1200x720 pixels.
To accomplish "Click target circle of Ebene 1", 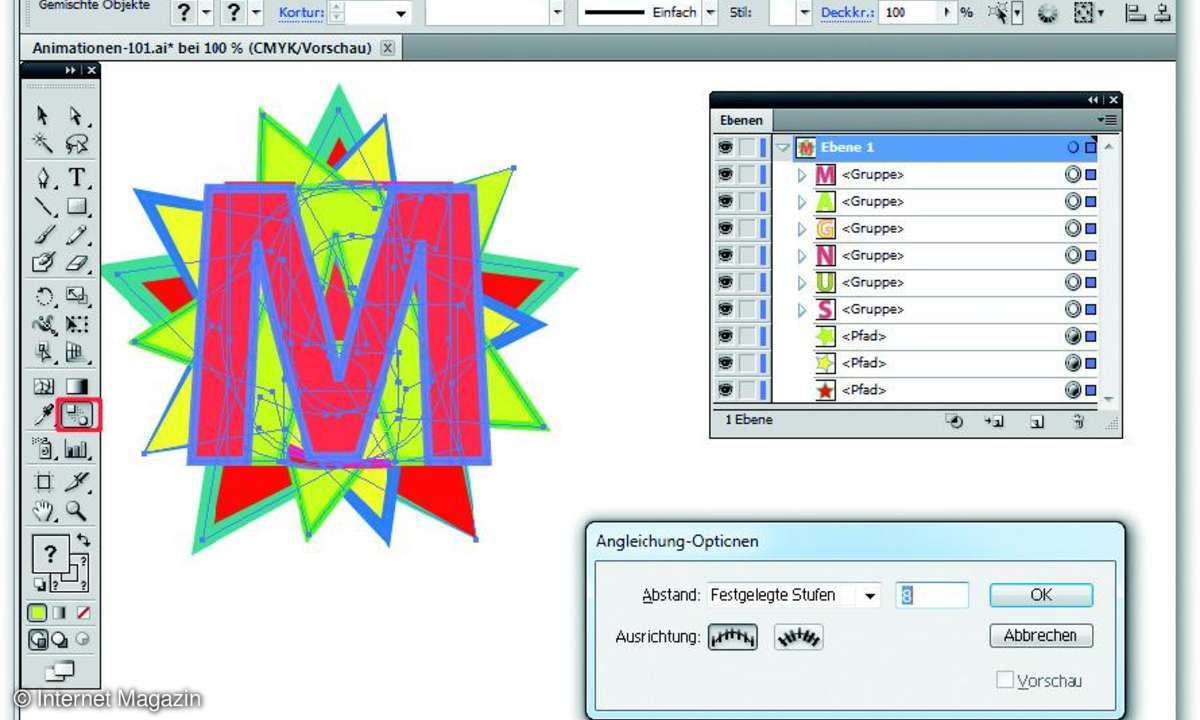I will click(x=1073, y=147).
